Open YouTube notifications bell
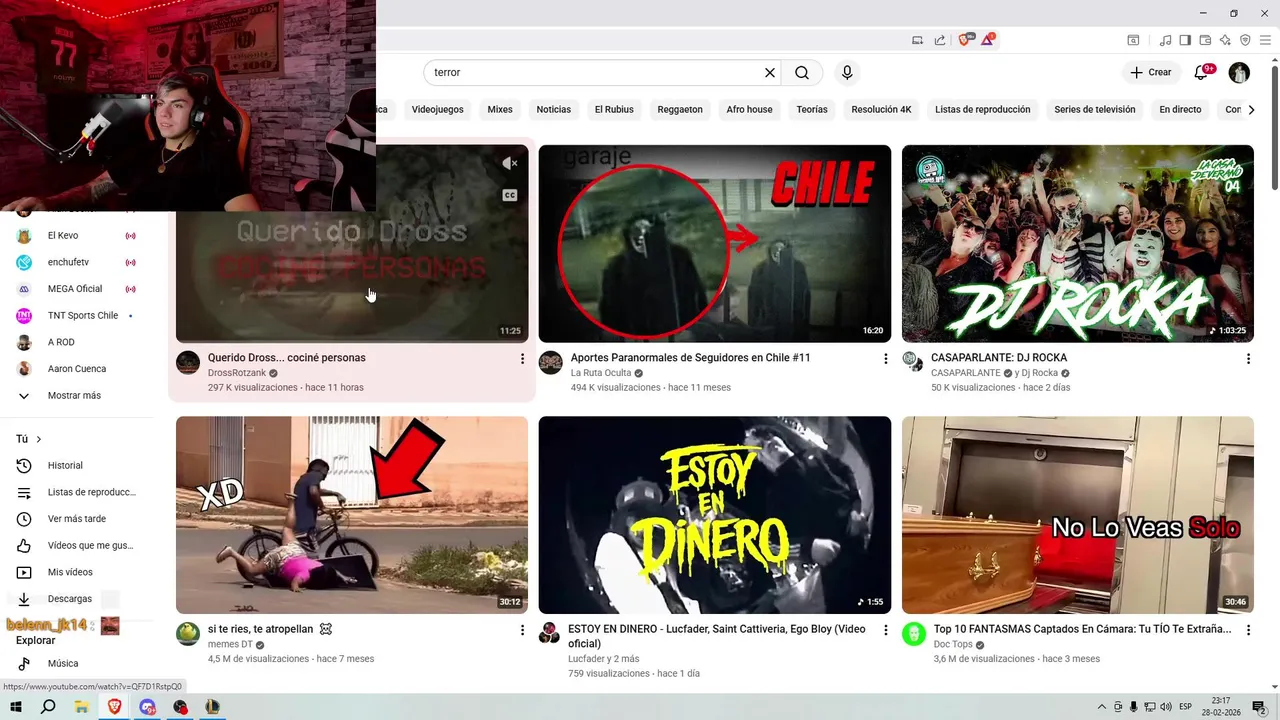Screen dimensions: 1280x720 pyautogui.click(x=1202, y=72)
